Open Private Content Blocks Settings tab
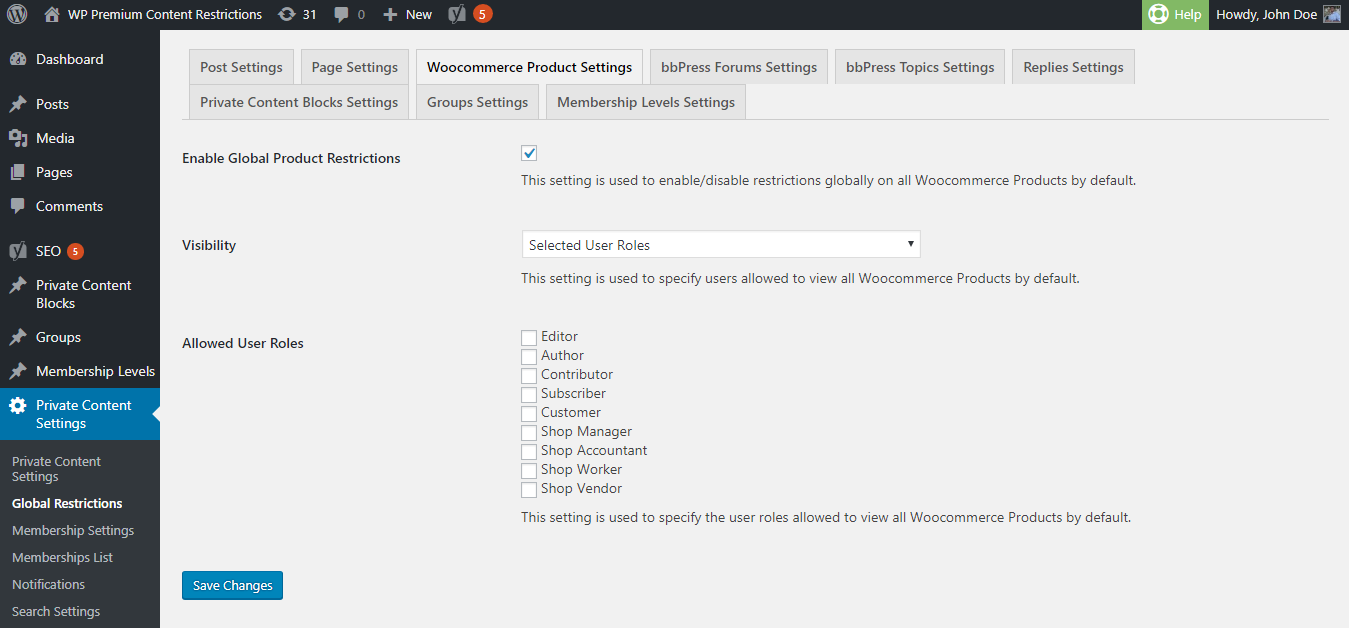1349x628 pixels. 299,102
